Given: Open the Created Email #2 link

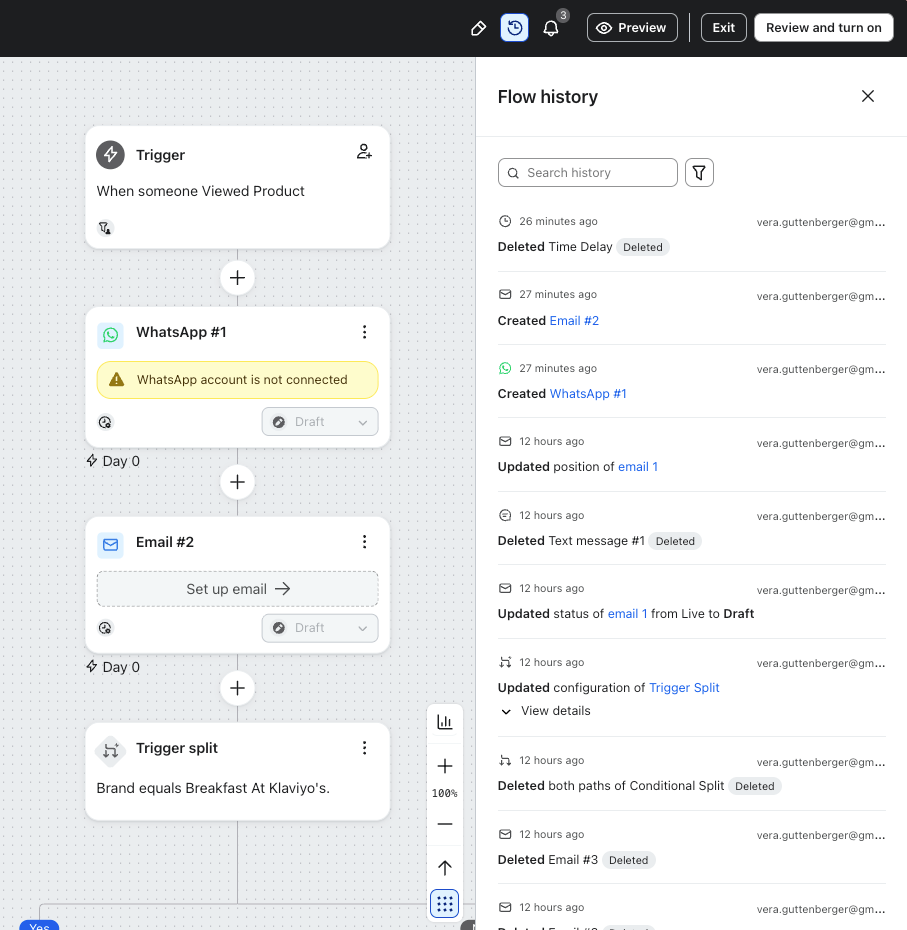Looking at the screenshot, I should pyautogui.click(x=574, y=321).
